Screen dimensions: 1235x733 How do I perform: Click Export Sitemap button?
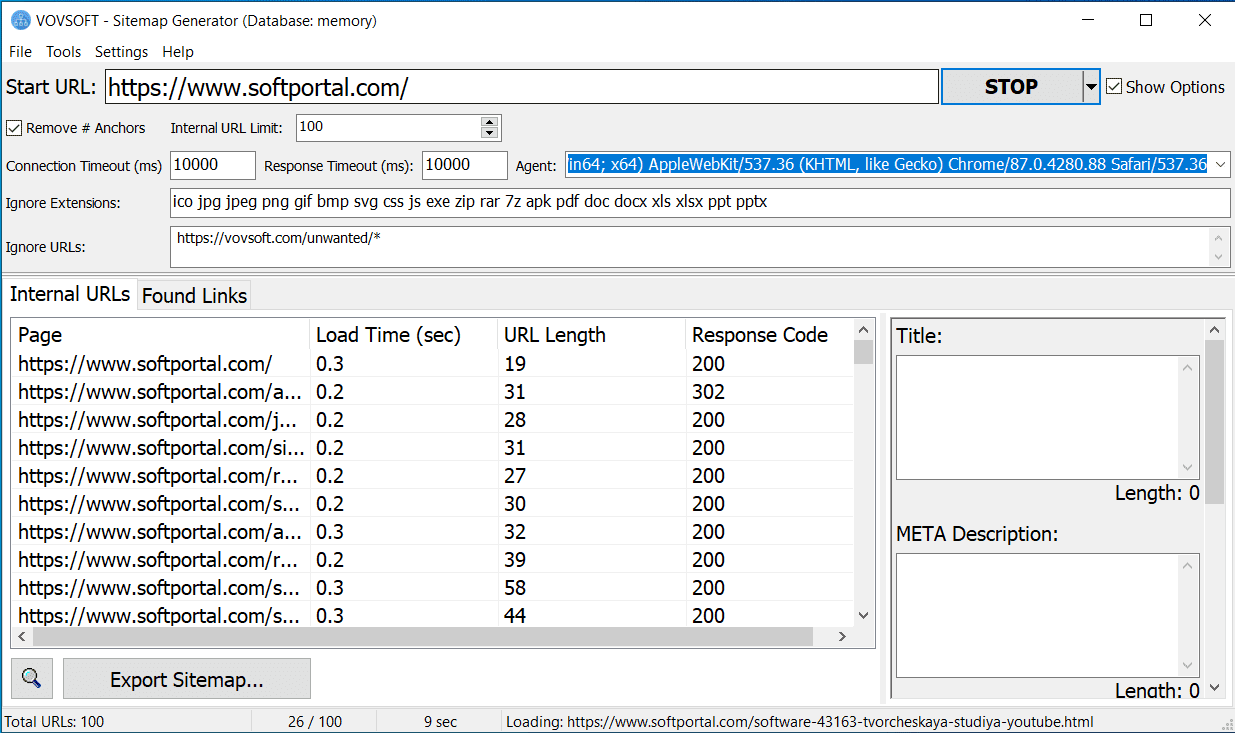187,679
